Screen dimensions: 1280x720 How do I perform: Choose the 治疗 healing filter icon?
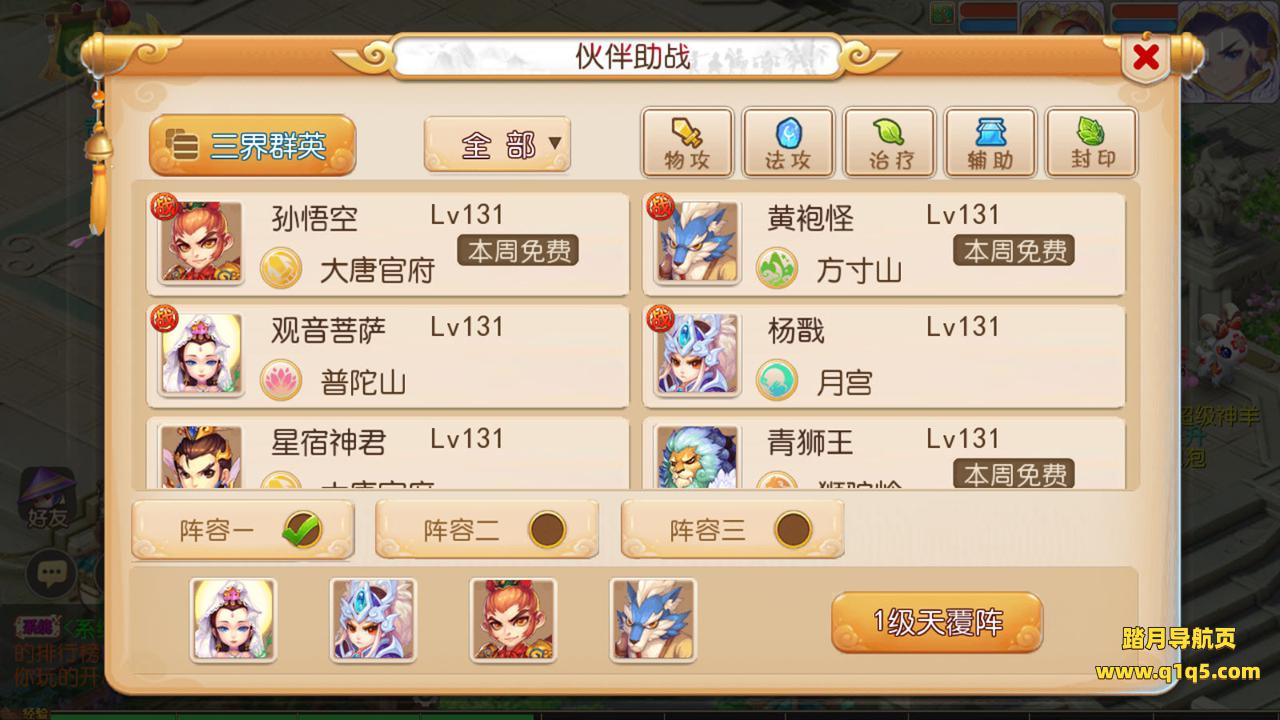[889, 143]
